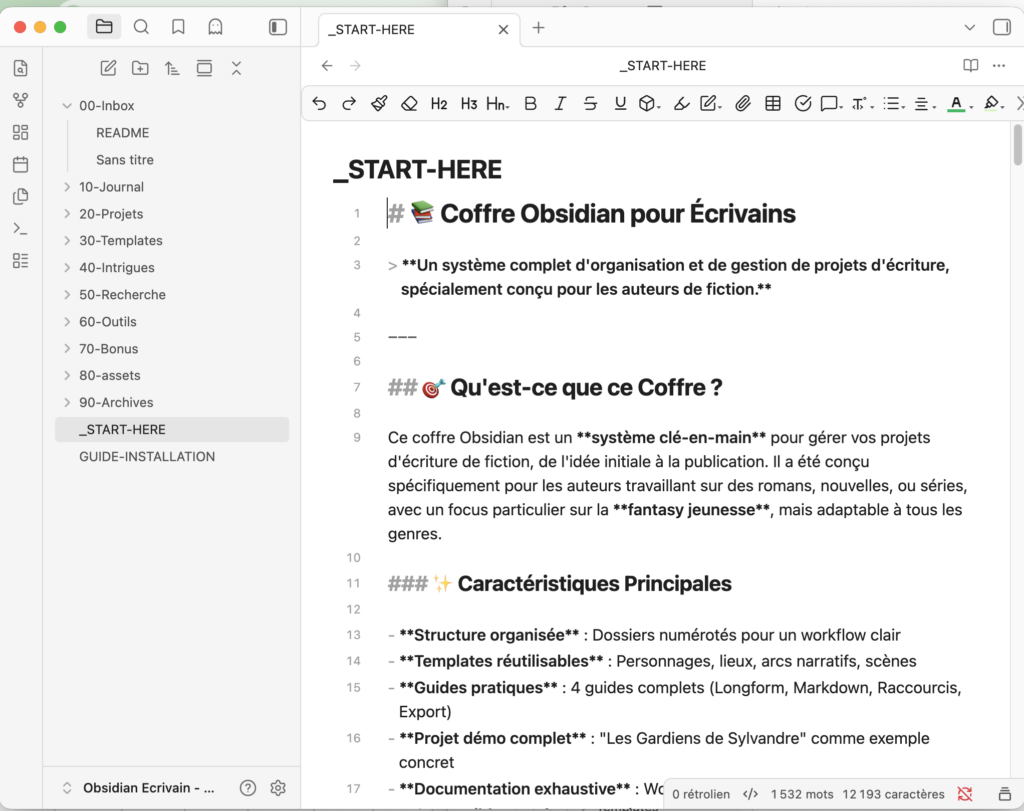Click the editor's vertical scrollbar

tap(1017, 145)
